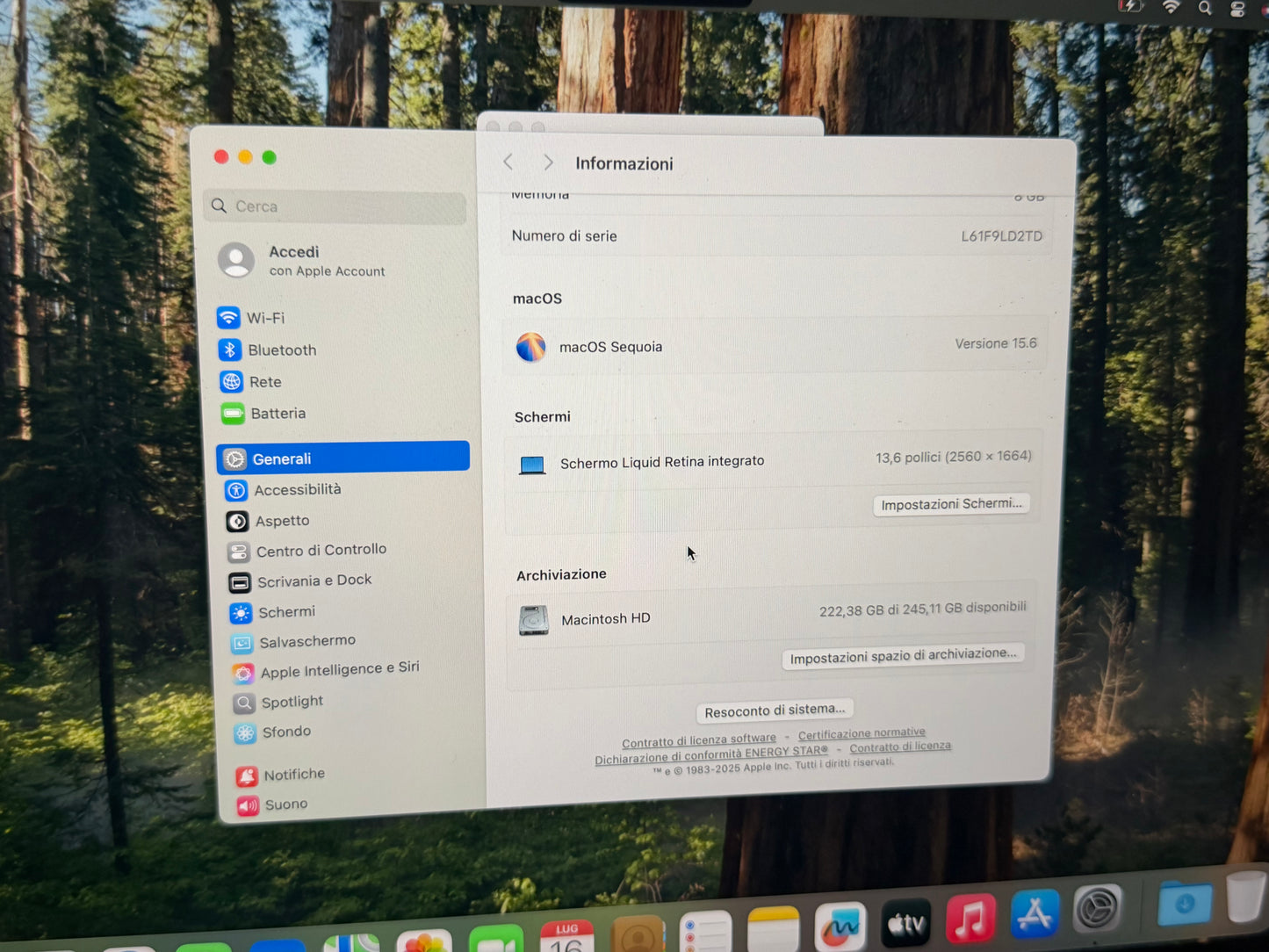
Task: Click 13,6 pollici (2560 × 1664) text
Action: click(953, 457)
